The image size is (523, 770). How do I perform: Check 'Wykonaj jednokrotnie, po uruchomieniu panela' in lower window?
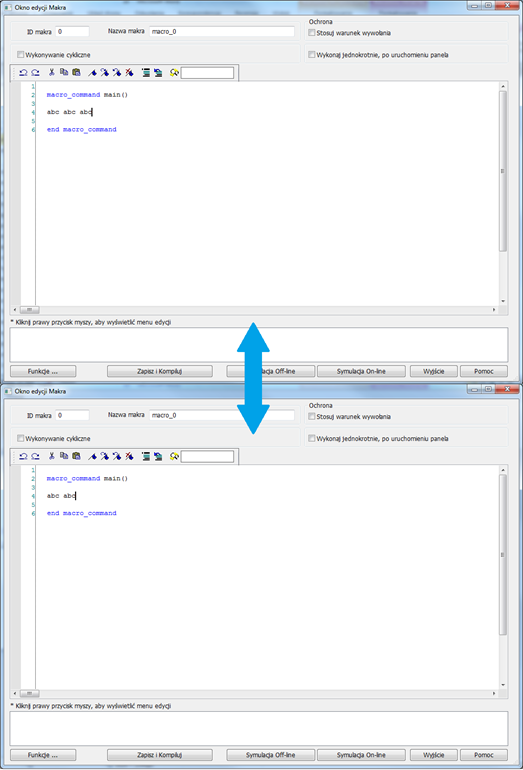click(x=311, y=438)
